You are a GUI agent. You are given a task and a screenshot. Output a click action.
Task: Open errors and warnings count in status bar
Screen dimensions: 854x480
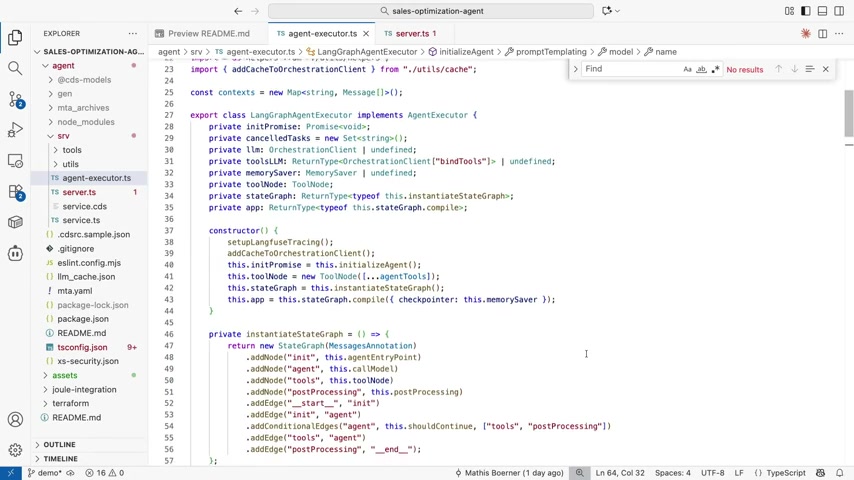click(105, 473)
